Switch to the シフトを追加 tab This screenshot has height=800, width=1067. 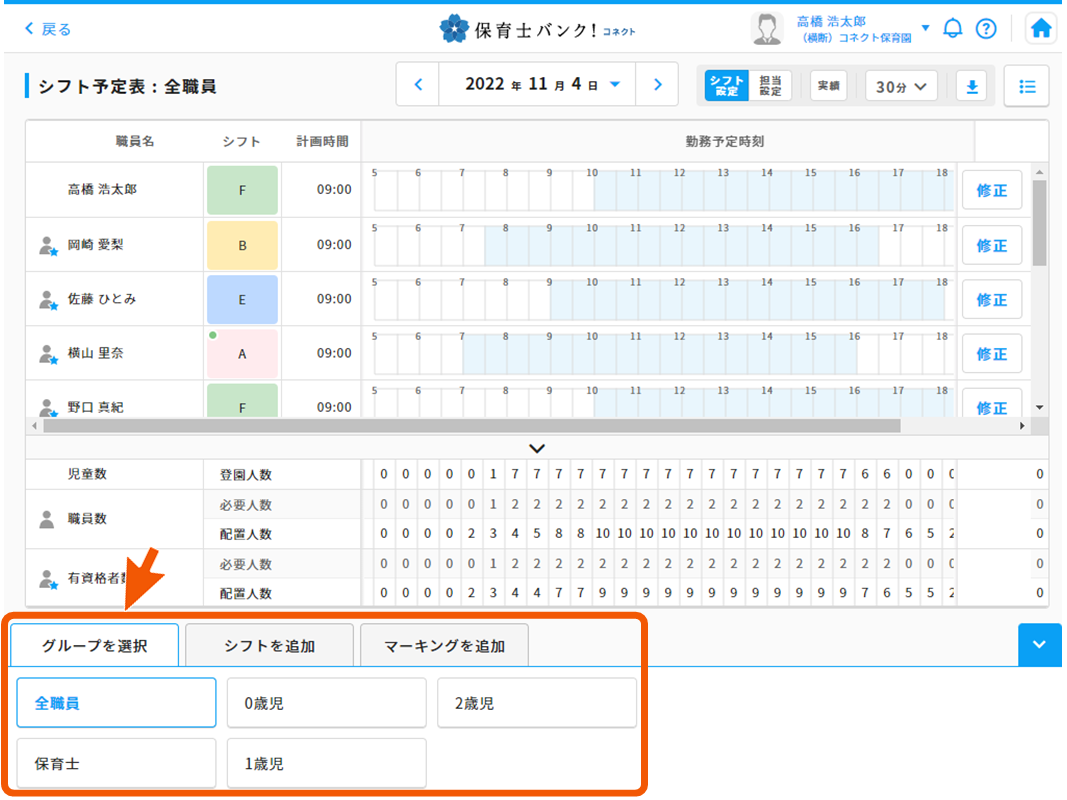(269, 645)
